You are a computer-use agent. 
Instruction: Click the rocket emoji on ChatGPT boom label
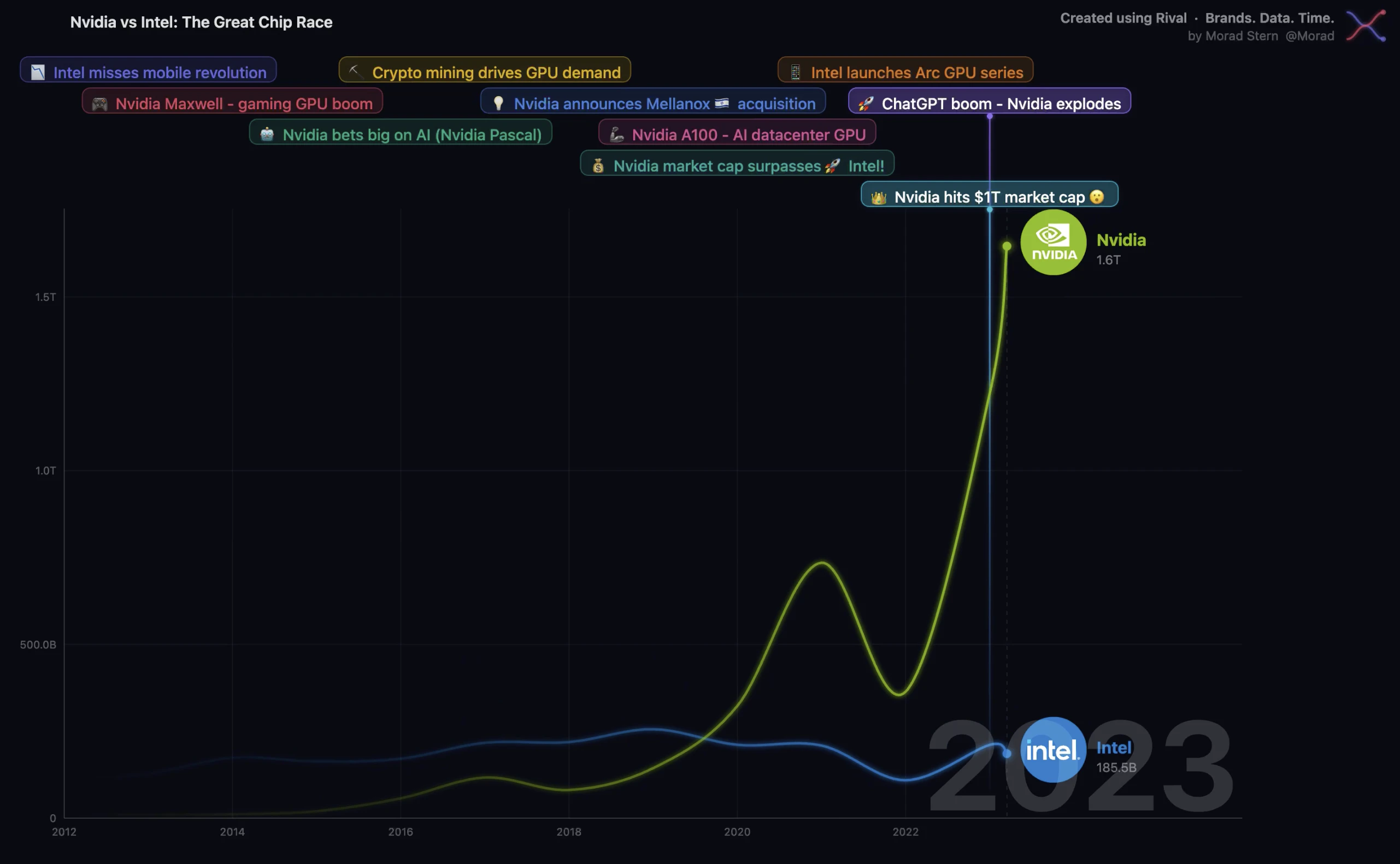(866, 104)
